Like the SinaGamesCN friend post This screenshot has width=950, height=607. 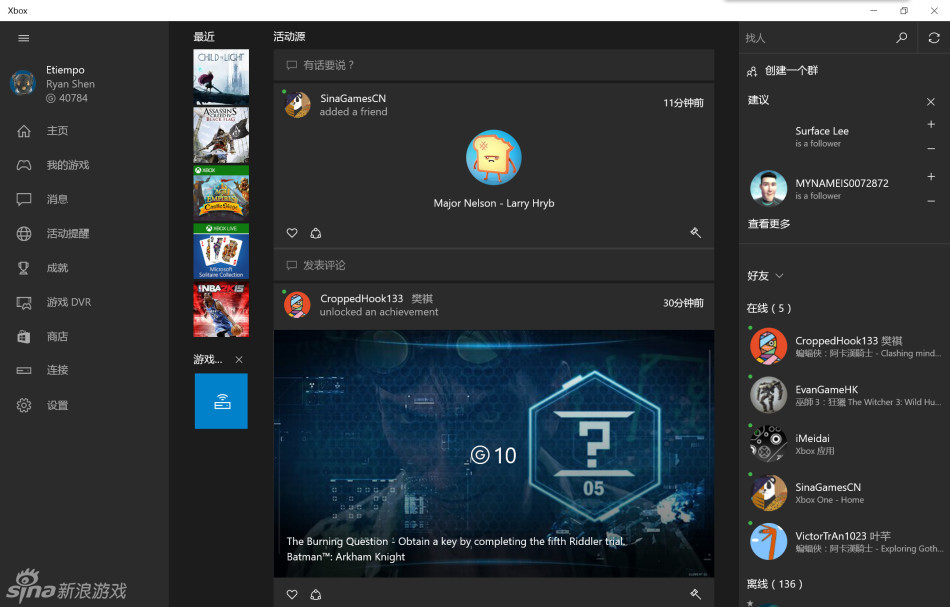pos(292,233)
